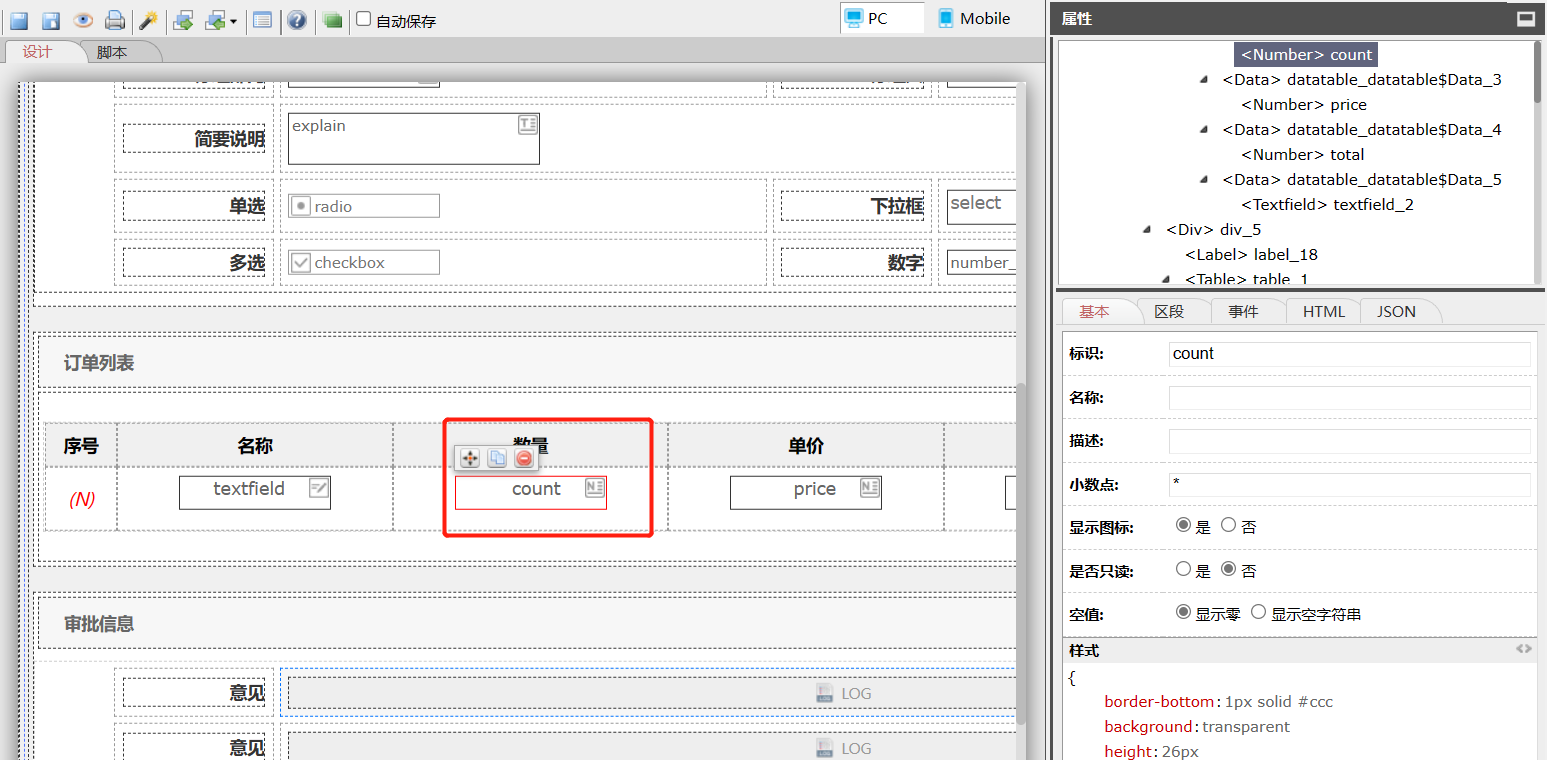Image resolution: width=1547 pixels, height=760 pixels.
Task: Open the JSON properties tab
Action: click(1397, 311)
